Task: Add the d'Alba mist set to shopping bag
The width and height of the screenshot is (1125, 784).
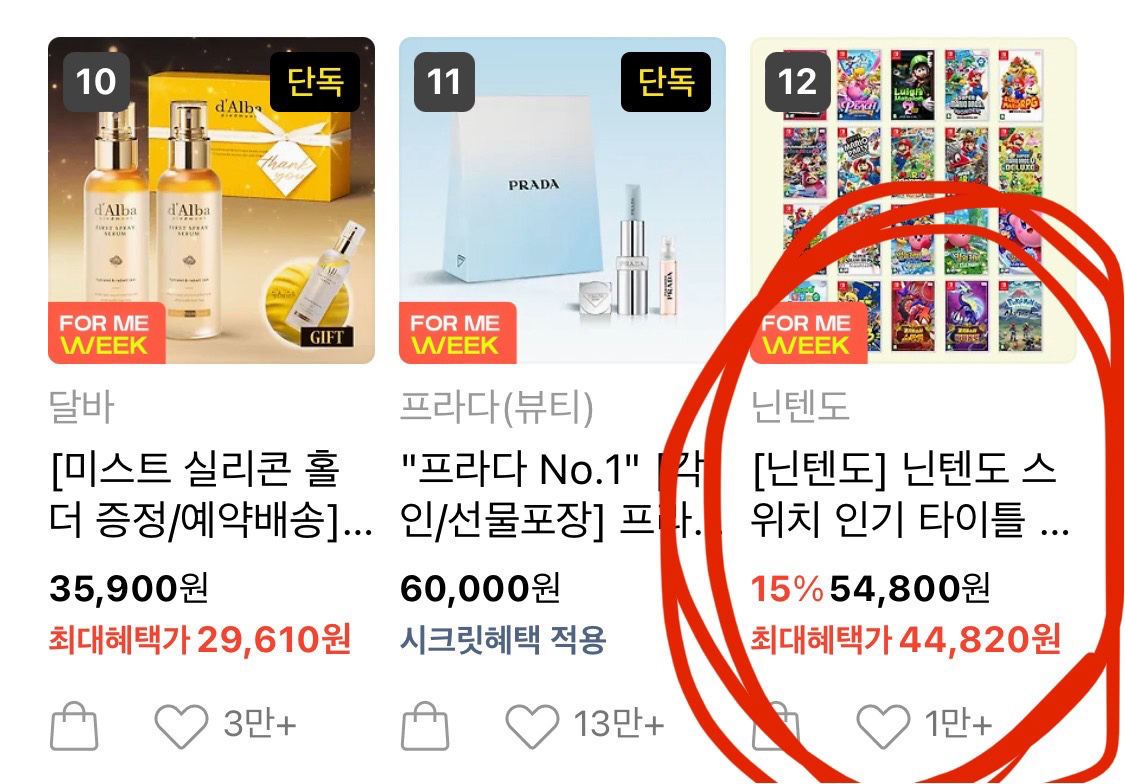Action: (74, 725)
